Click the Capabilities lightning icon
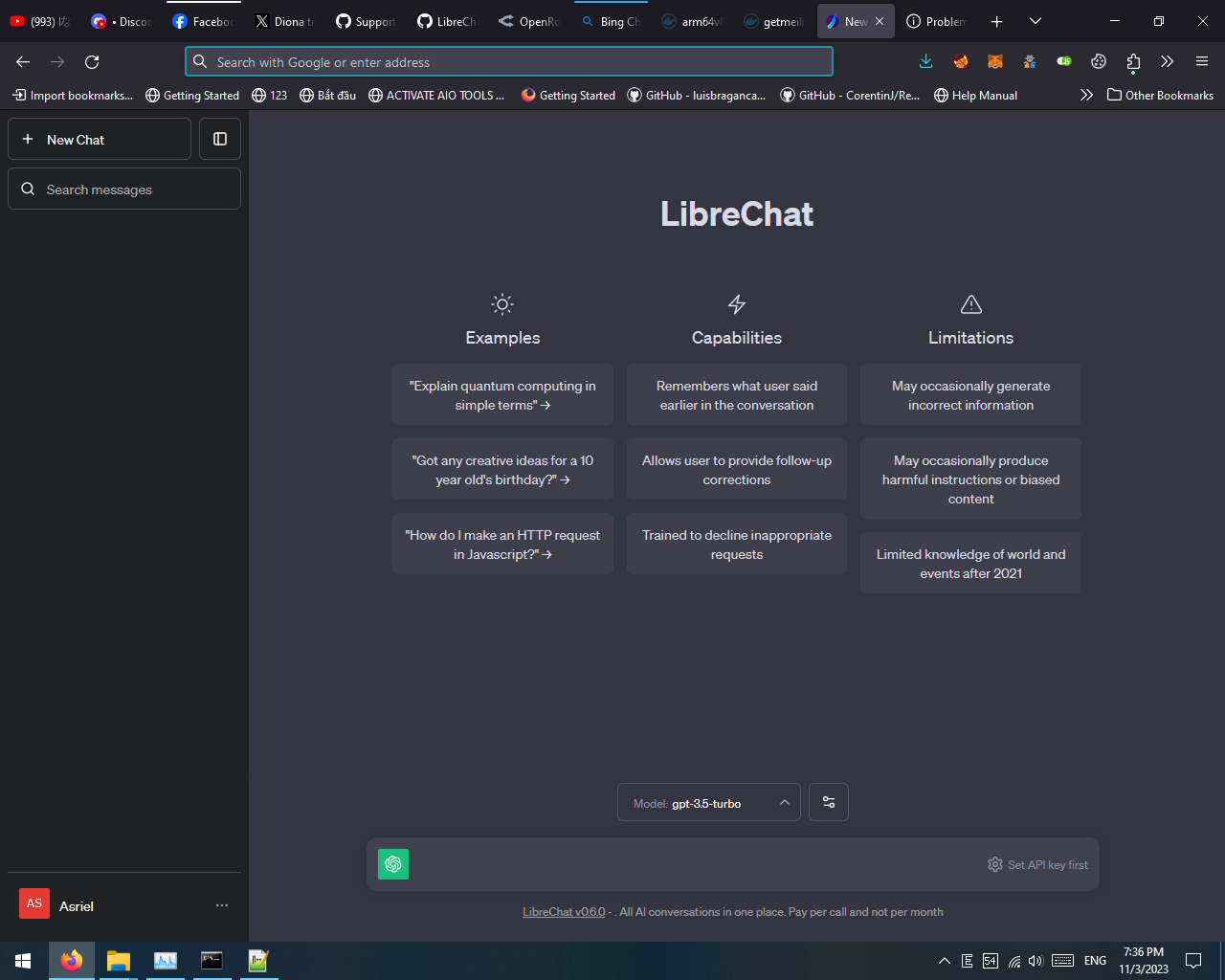The width and height of the screenshot is (1225, 980). pyautogui.click(x=736, y=303)
